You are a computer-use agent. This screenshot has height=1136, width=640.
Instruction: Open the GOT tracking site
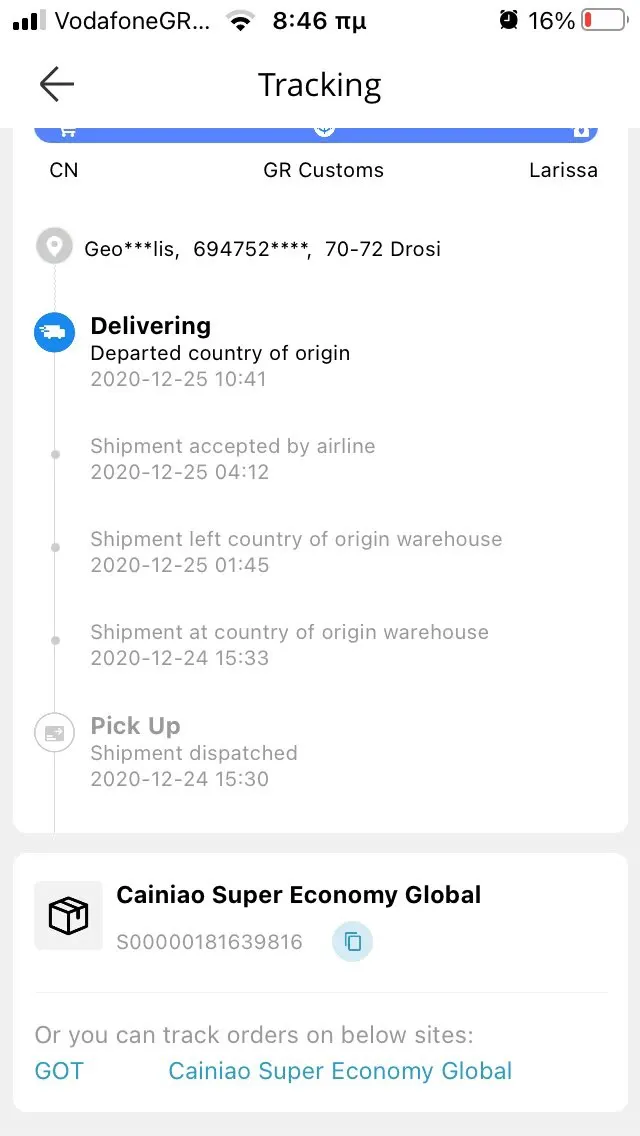click(x=59, y=1071)
